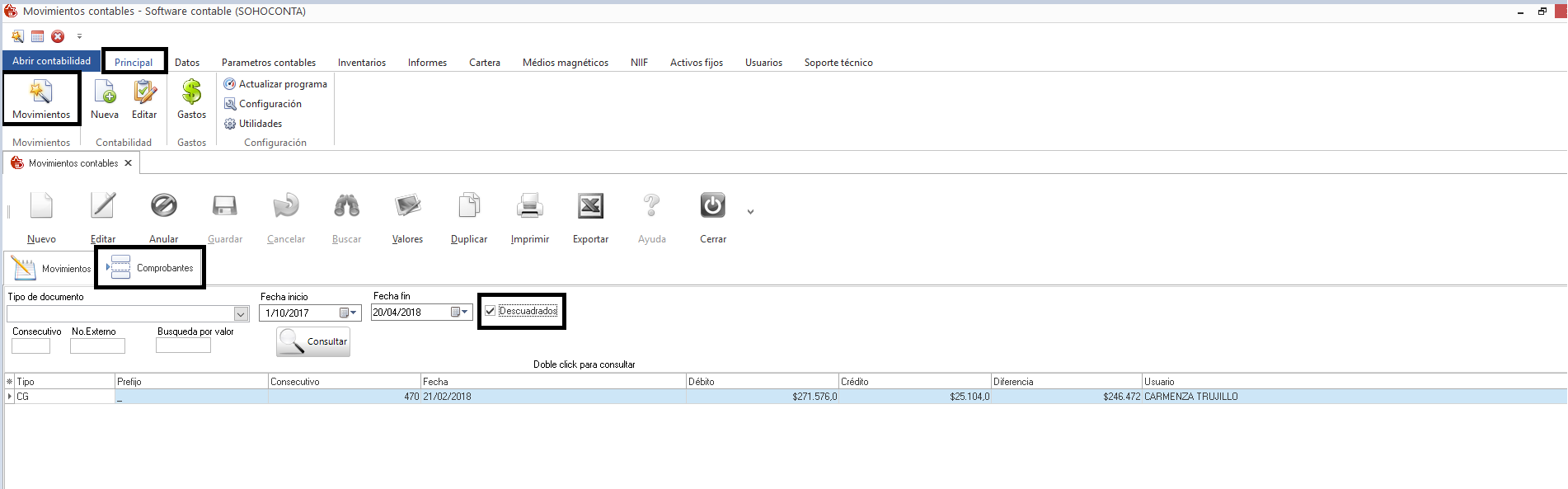Open Valores from the toolbar
1568x489 pixels.
coord(407,206)
